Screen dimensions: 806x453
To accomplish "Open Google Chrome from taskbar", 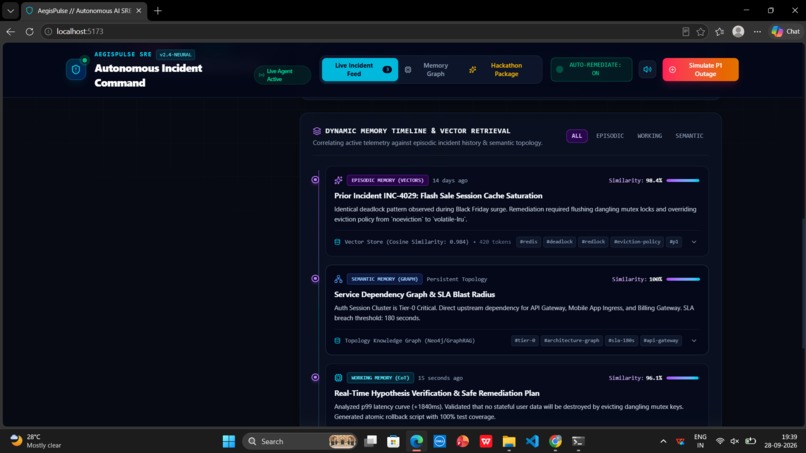I will [x=555, y=441].
